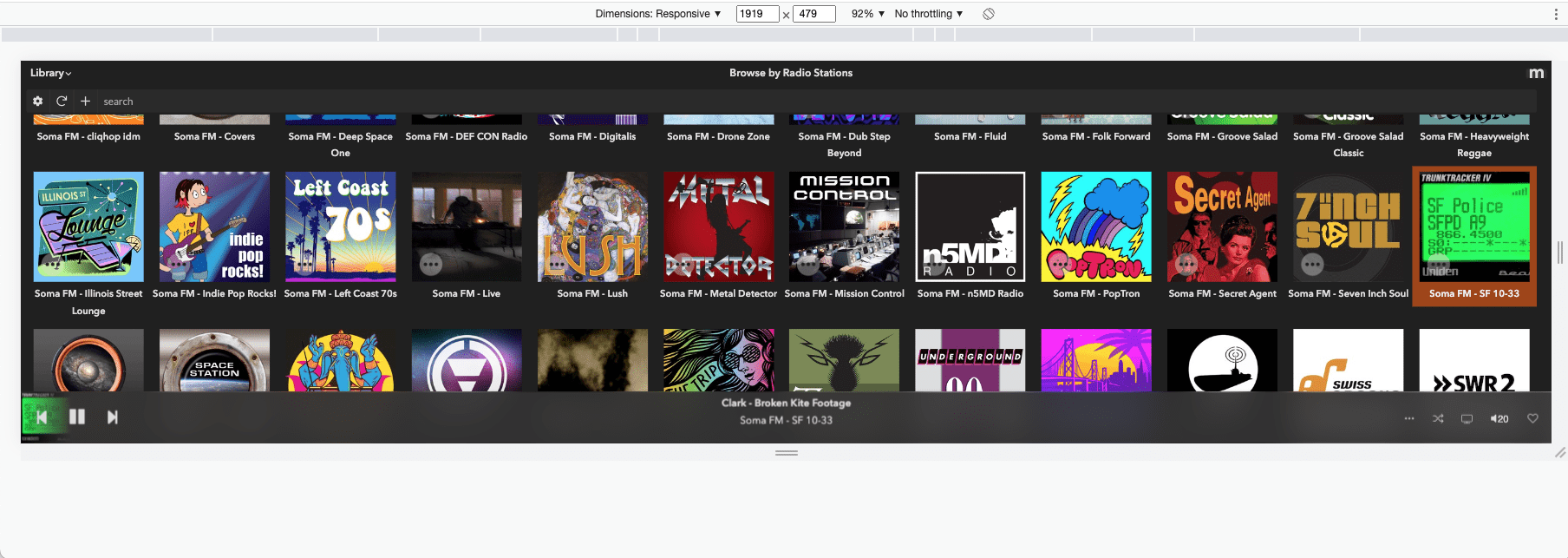Open options dots on Seven Inch Soul cover
This screenshot has height=558, width=1568.
[1312, 264]
